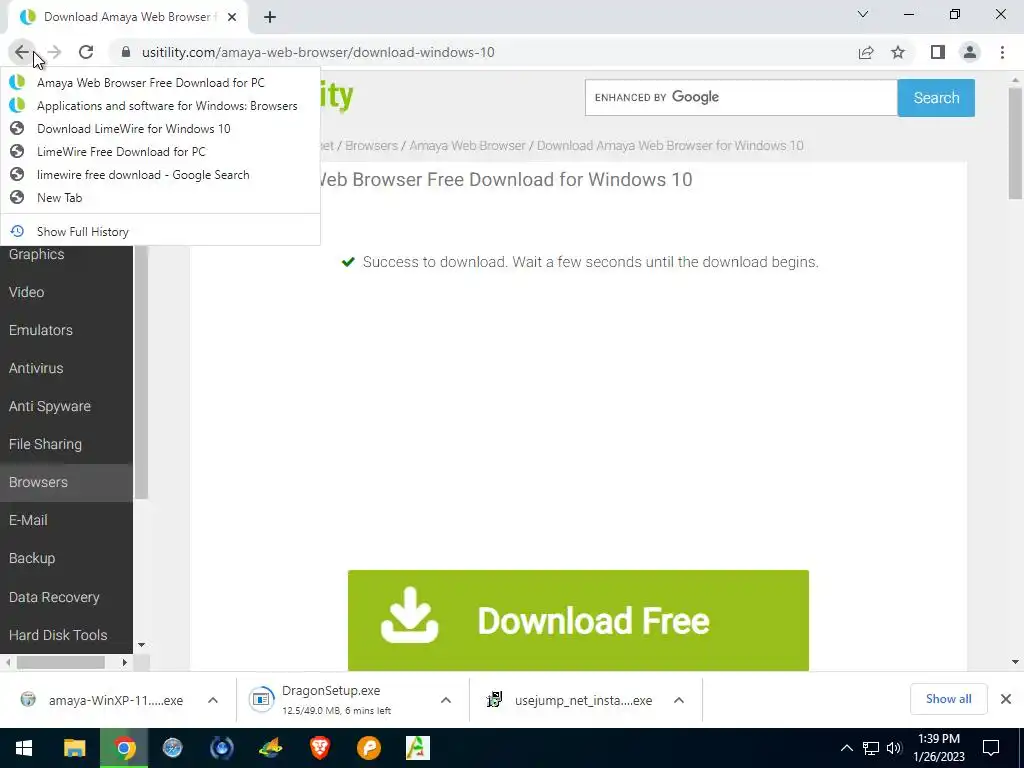Go back to Amaya Web Browser Free Download for PC
The image size is (1024, 768).
[160, 83]
